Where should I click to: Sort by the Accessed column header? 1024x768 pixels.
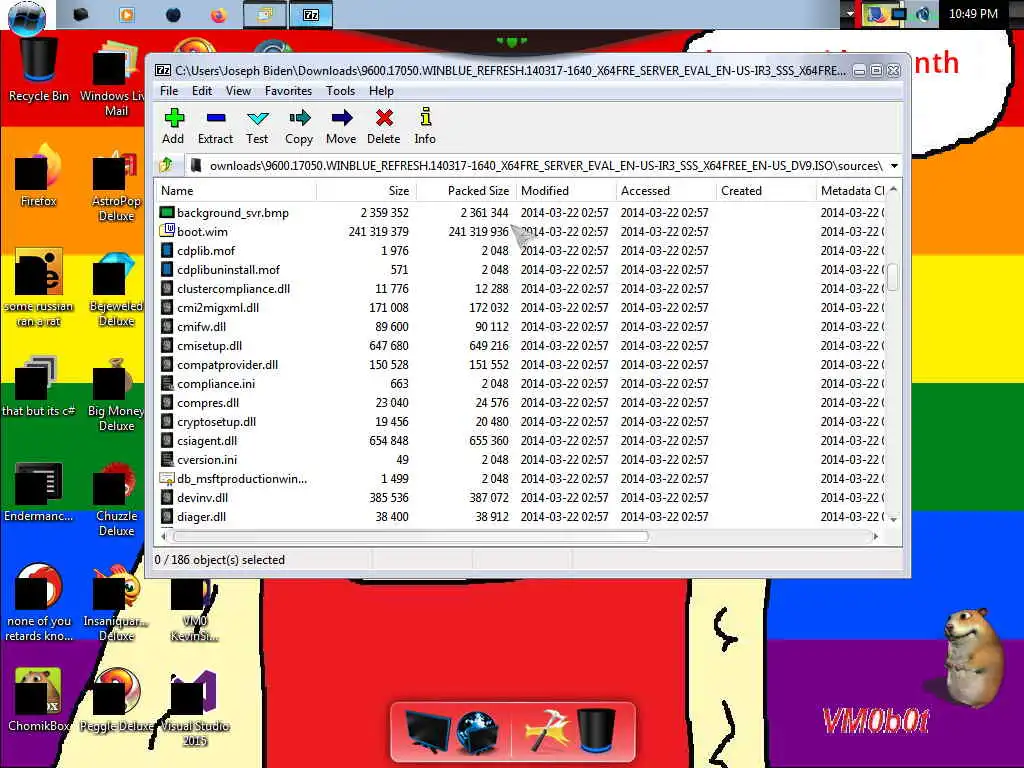coord(666,191)
